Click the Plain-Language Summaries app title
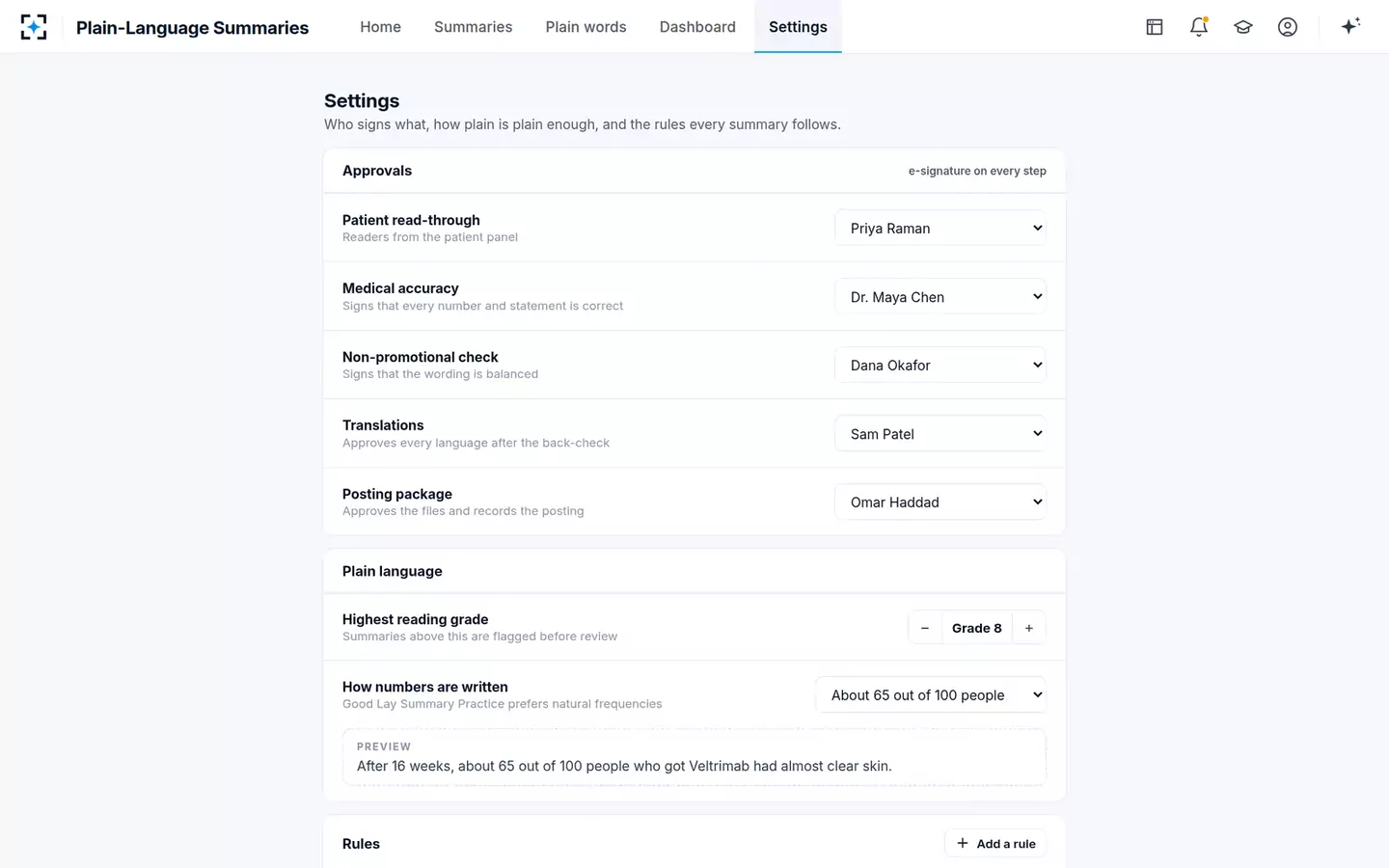The image size is (1389, 868). click(192, 27)
